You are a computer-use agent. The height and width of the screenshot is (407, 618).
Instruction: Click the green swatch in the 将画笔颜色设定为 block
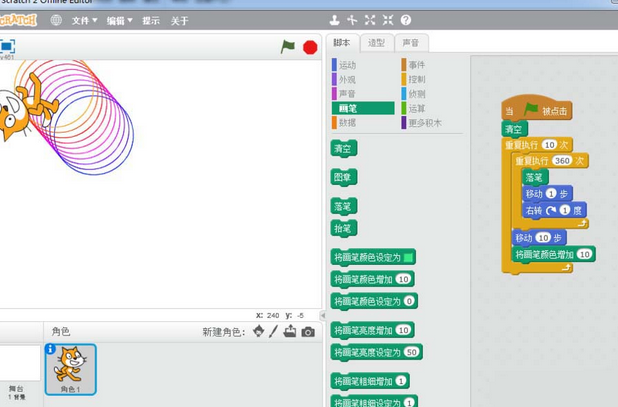click(407, 257)
